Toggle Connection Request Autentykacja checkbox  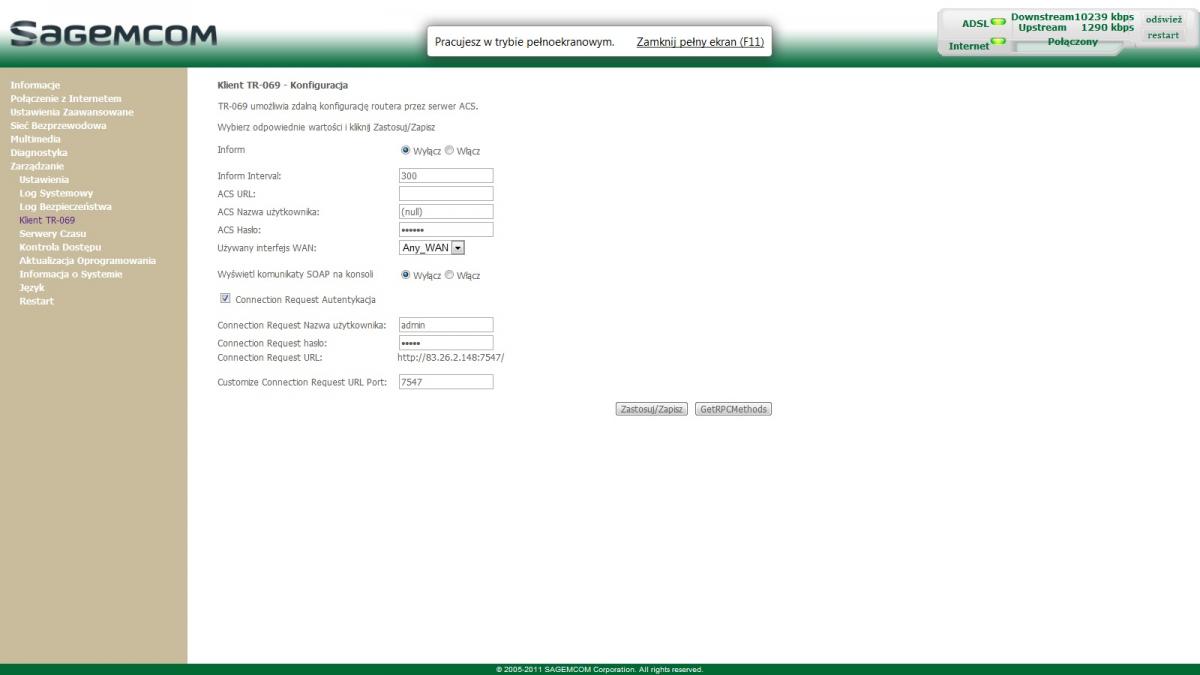[225, 298]
